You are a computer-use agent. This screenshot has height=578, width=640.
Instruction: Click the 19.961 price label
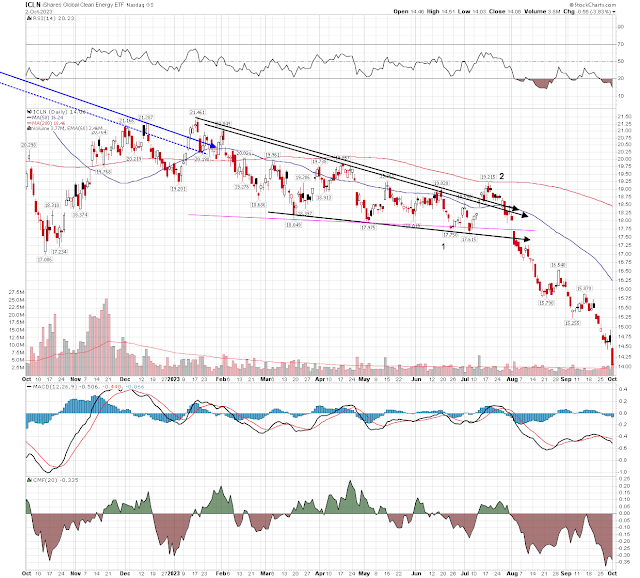click(x=273, y=155)
